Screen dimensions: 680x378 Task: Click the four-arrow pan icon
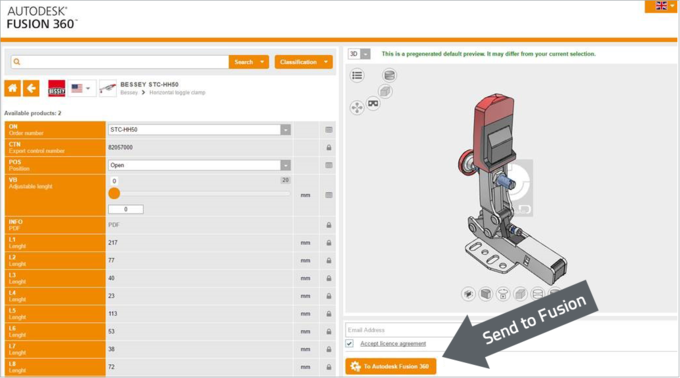357,108
